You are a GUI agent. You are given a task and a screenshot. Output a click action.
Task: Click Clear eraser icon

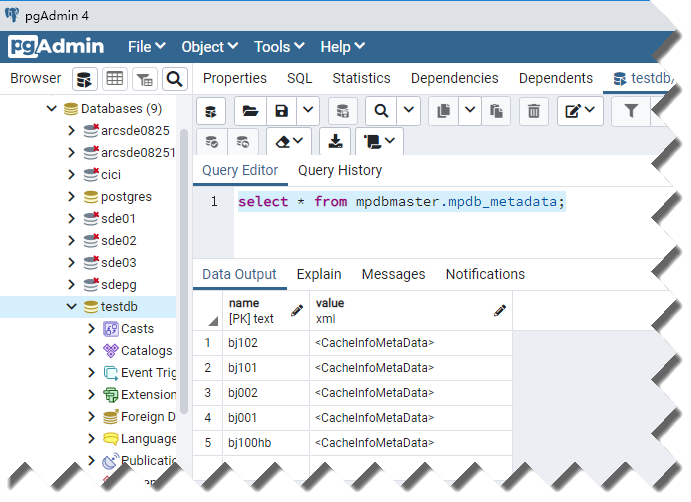click(282, 142)
